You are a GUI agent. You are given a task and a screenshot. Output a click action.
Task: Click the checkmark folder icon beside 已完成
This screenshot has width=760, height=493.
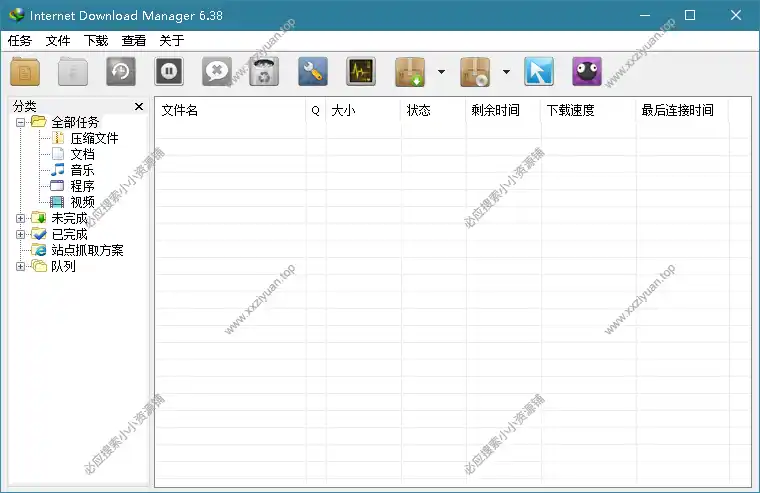point(39,234)
